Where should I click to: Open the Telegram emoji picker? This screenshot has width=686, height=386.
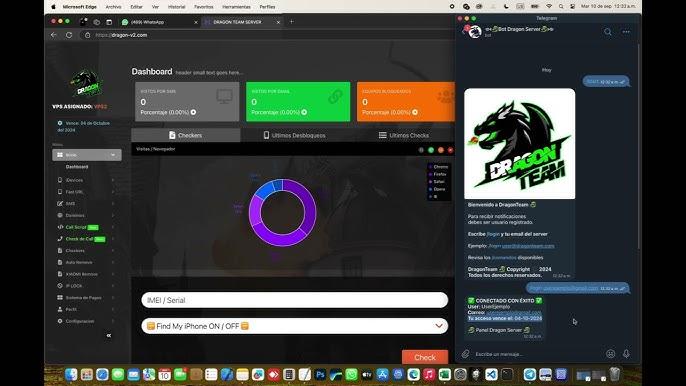(610, 354)
